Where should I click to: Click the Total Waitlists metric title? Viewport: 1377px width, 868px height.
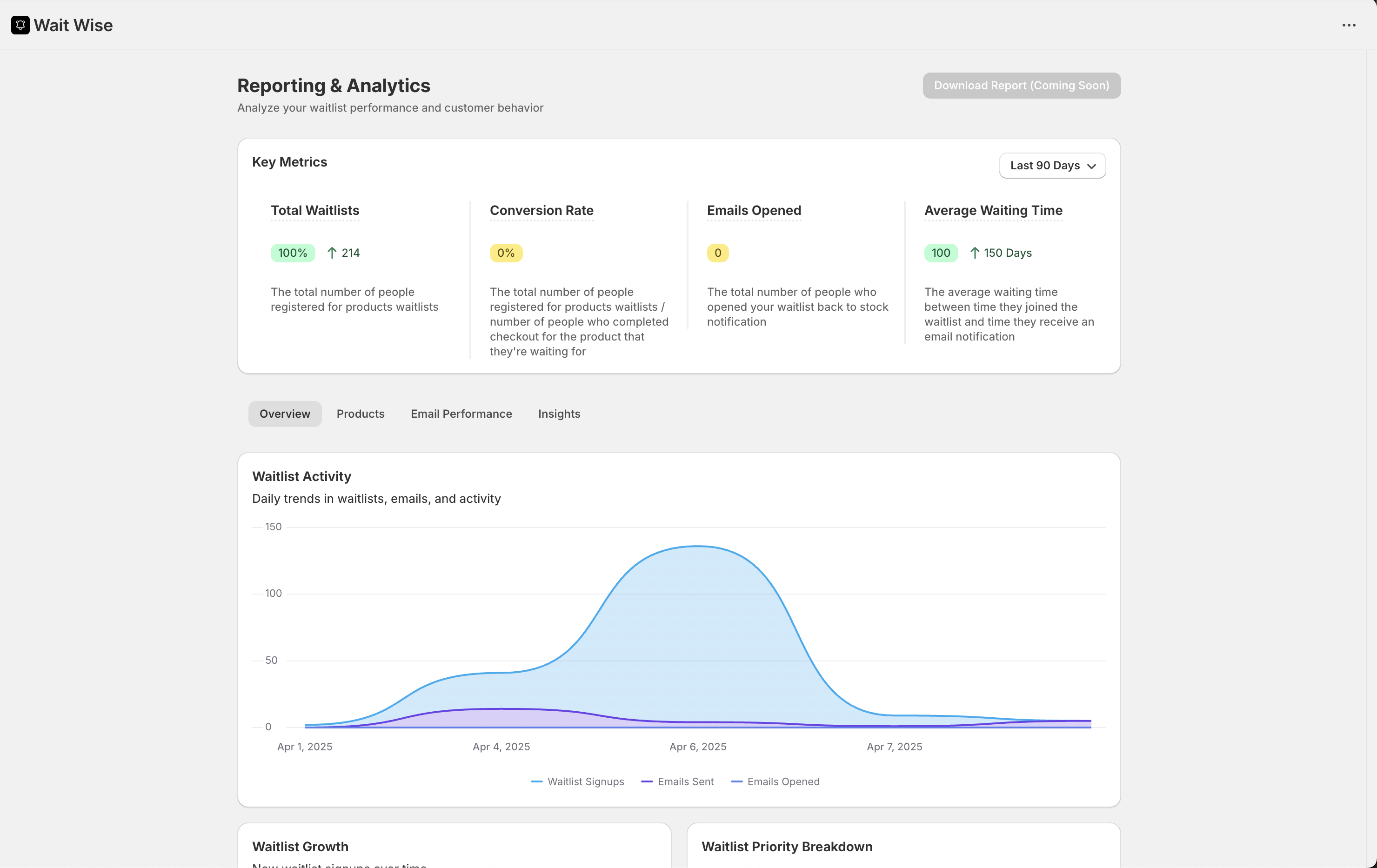point(315,210)
